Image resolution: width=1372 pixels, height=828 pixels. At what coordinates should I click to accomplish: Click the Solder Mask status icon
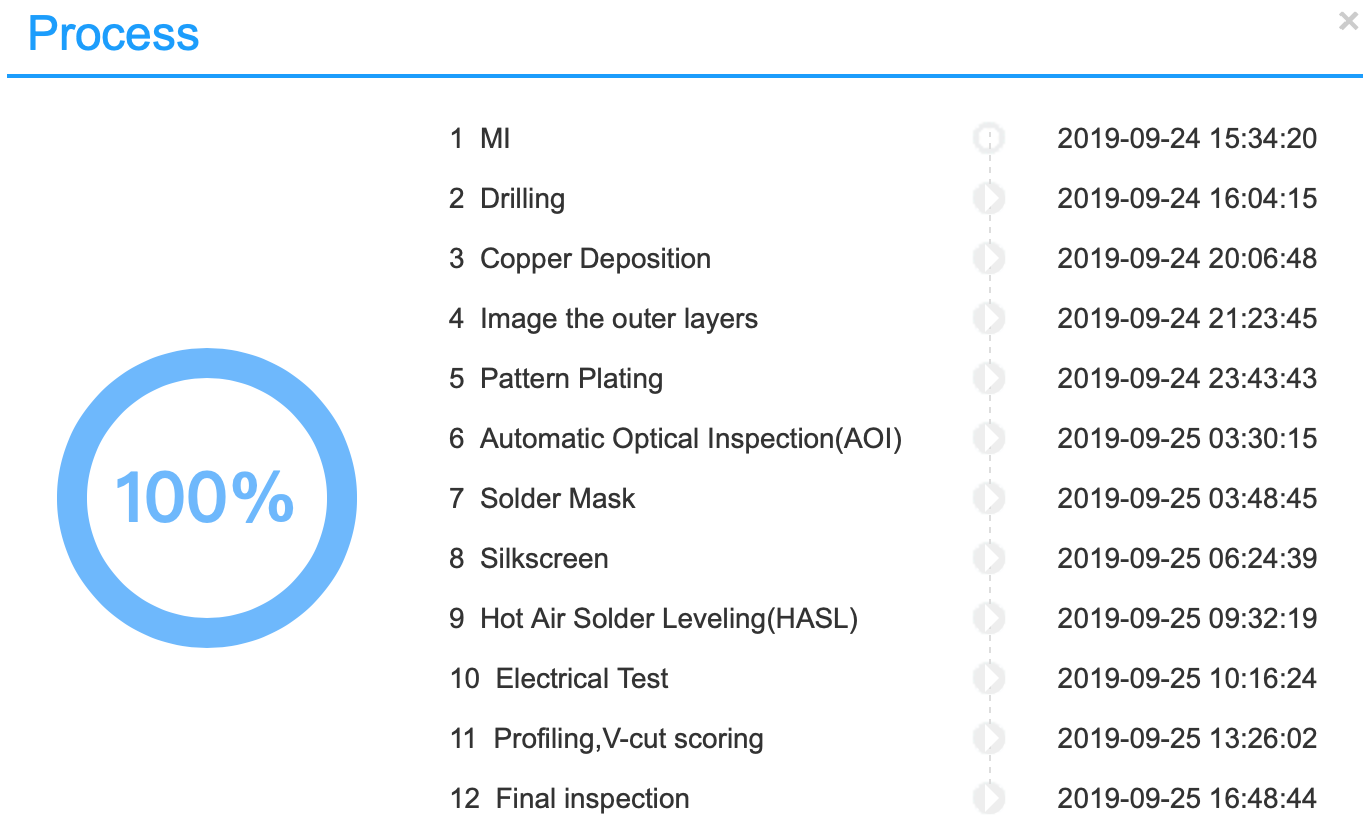(989, 498)
